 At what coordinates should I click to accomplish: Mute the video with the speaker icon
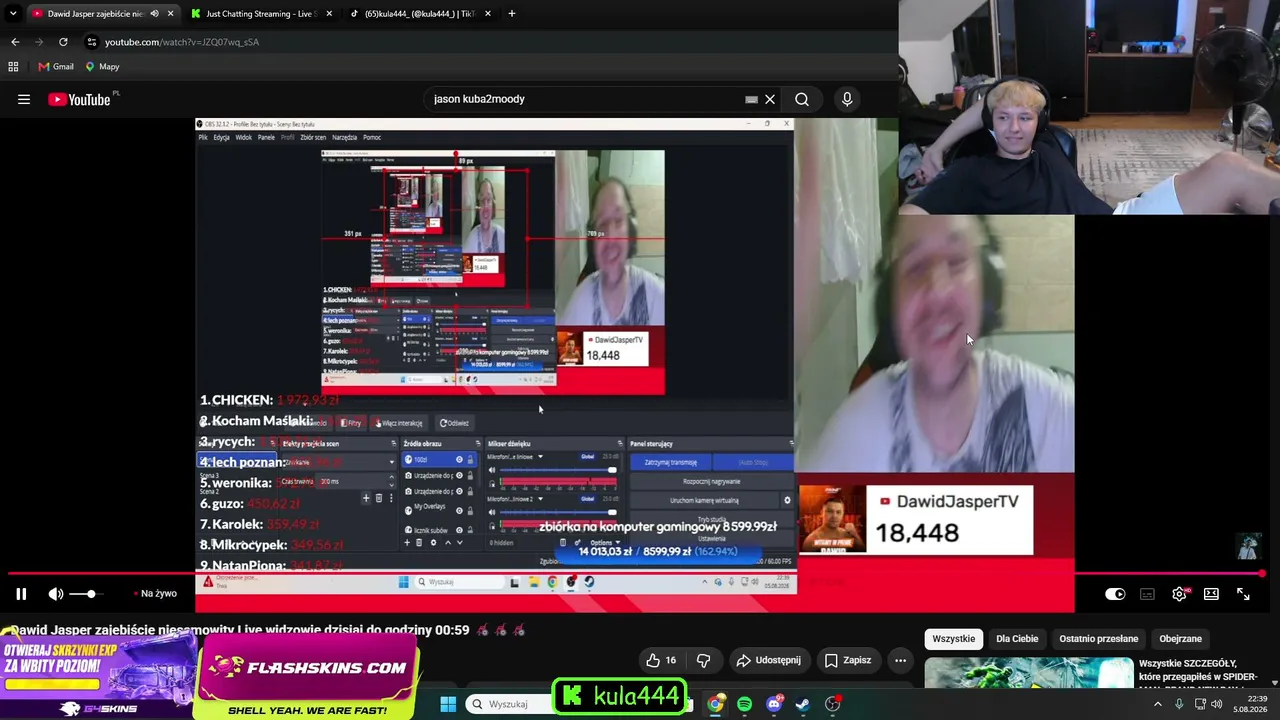coord(56,594)
